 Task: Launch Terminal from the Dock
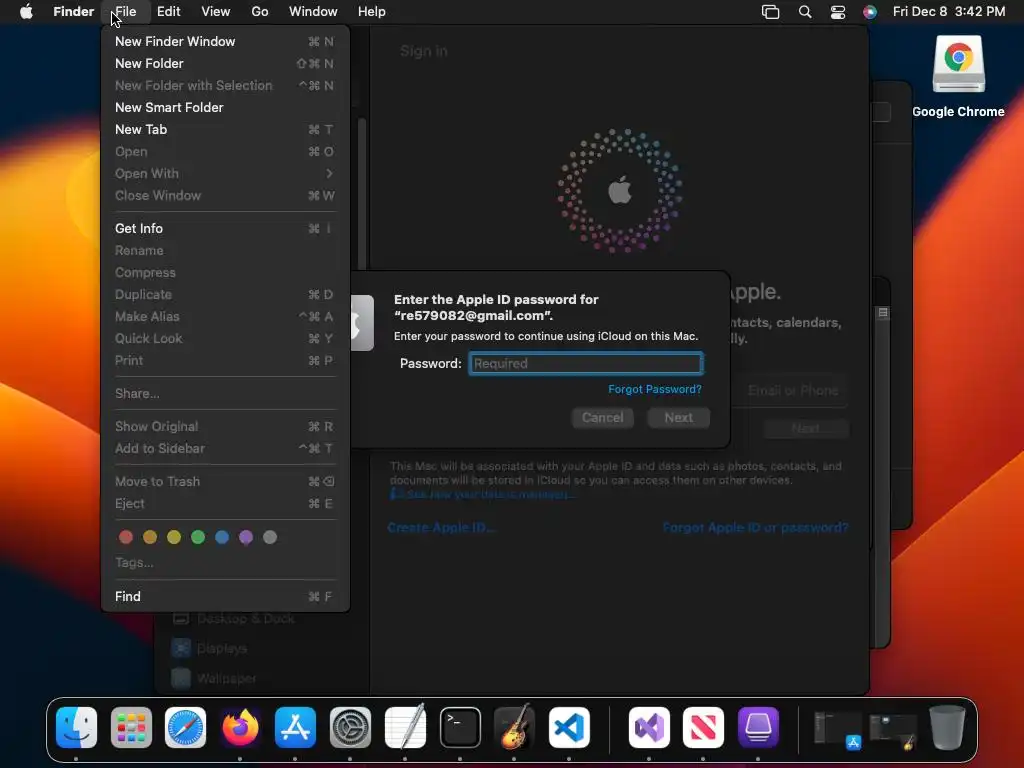[x=460, y=727]
